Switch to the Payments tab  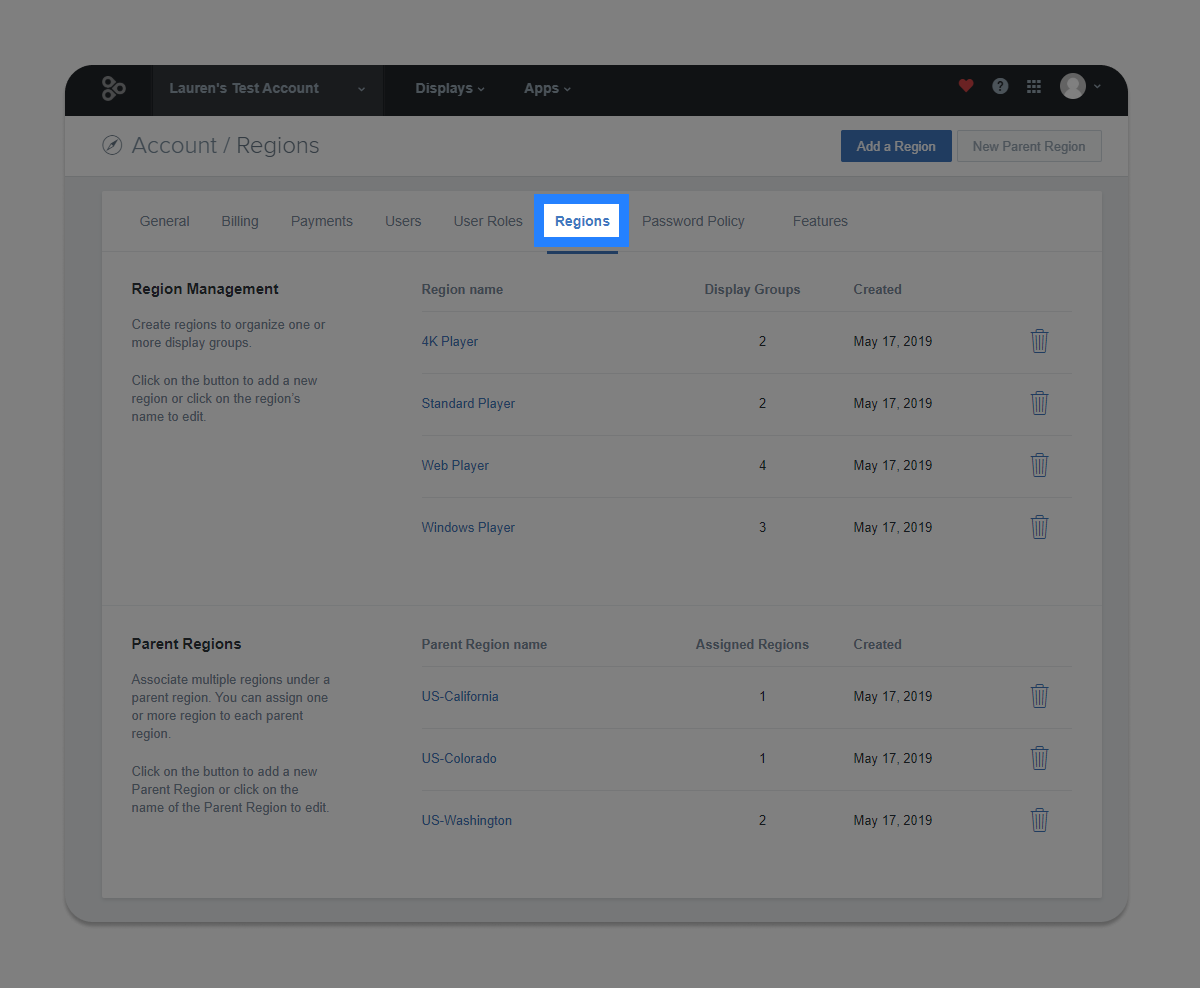[322, 221]
